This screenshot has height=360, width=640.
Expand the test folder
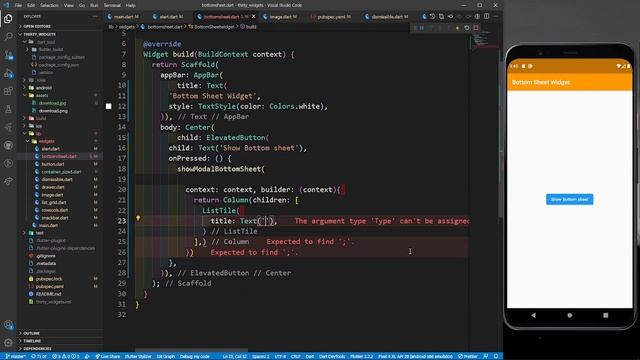(x=40, y=233)
